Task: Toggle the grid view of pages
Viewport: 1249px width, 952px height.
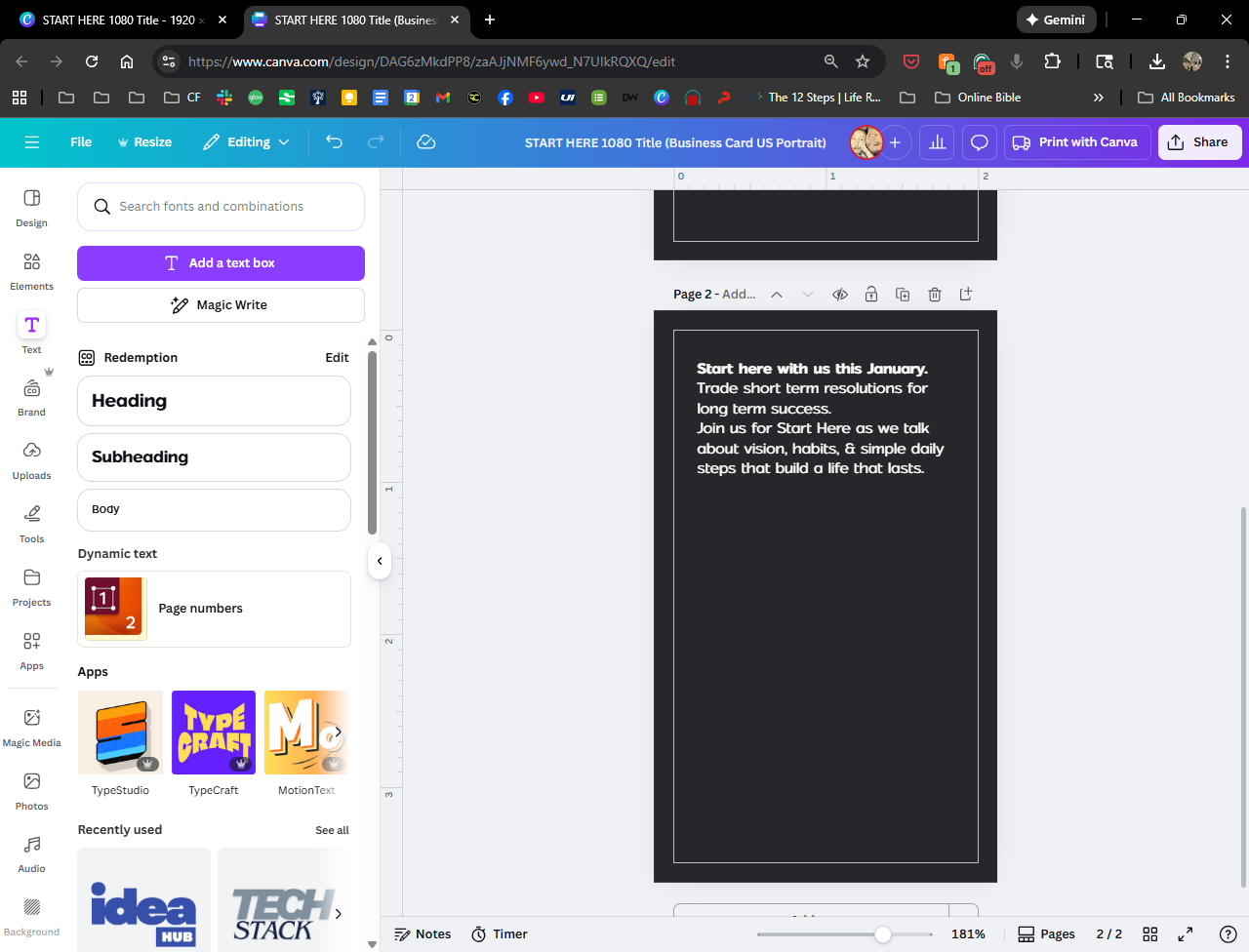Action: coord(1150,934)
